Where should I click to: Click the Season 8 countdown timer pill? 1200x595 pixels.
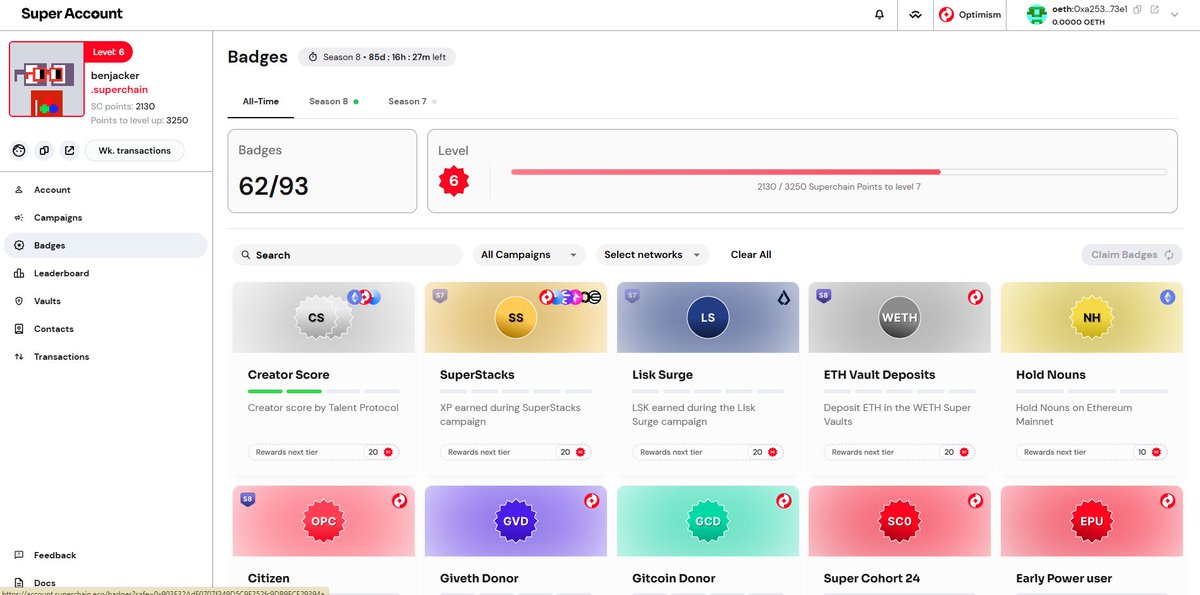(x=376, y=57)
